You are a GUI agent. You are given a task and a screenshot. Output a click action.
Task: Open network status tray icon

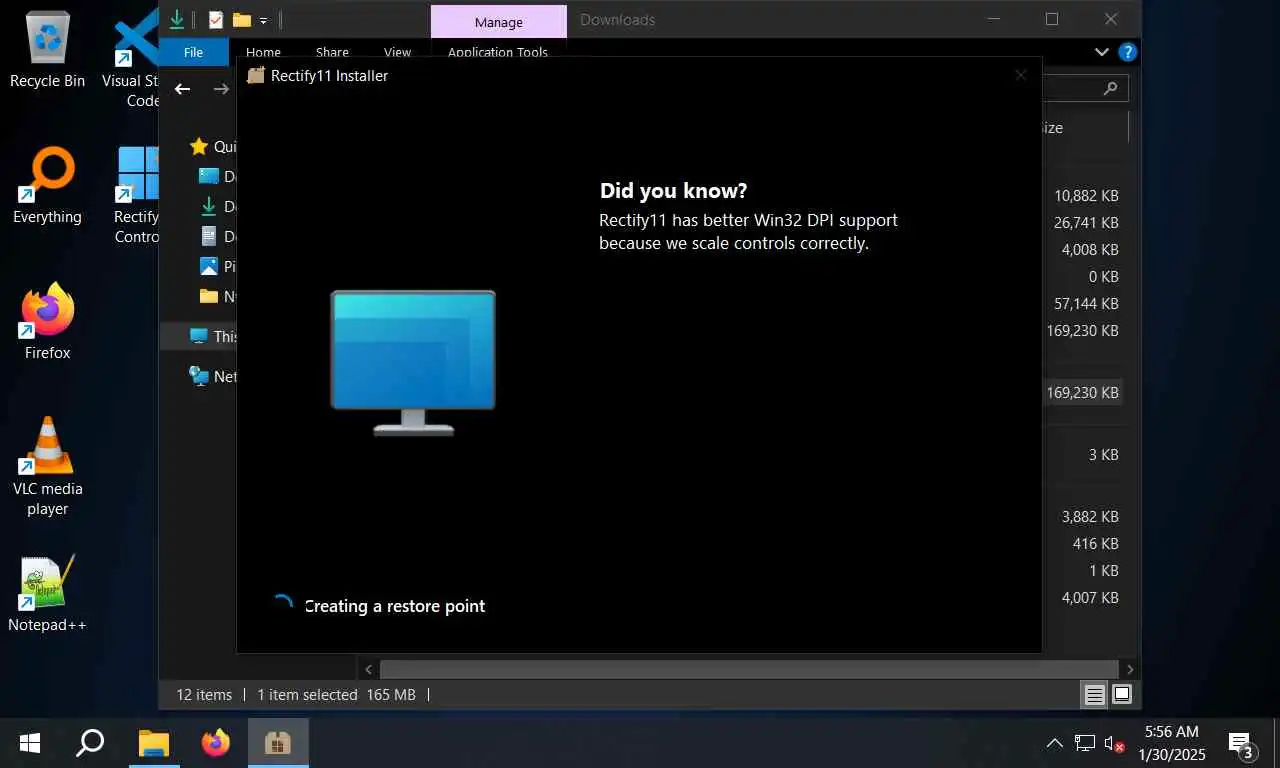click(1085, 743)
